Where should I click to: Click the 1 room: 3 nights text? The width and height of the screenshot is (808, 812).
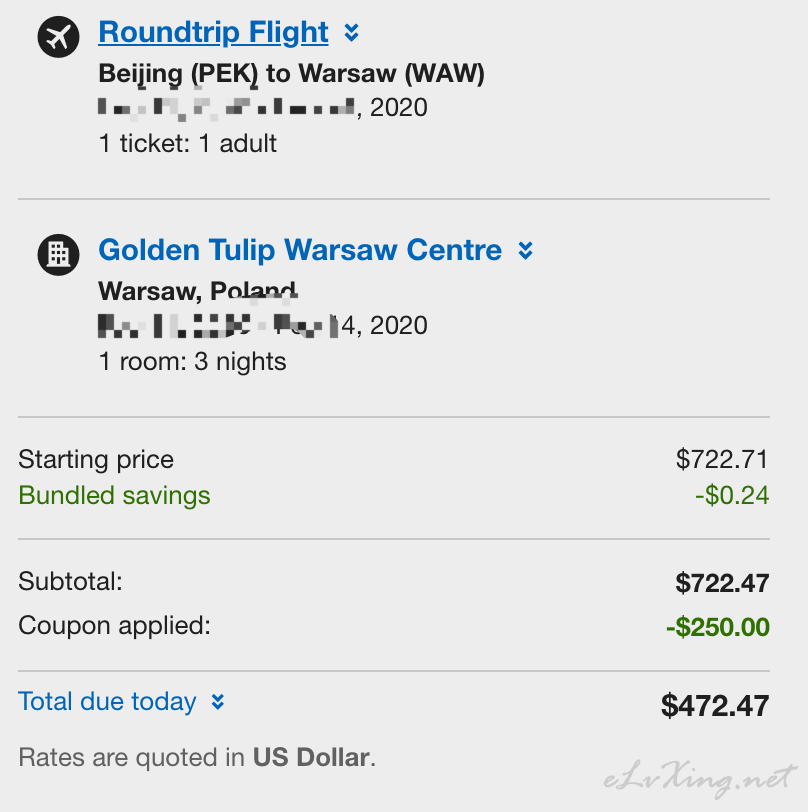point(192,361)
